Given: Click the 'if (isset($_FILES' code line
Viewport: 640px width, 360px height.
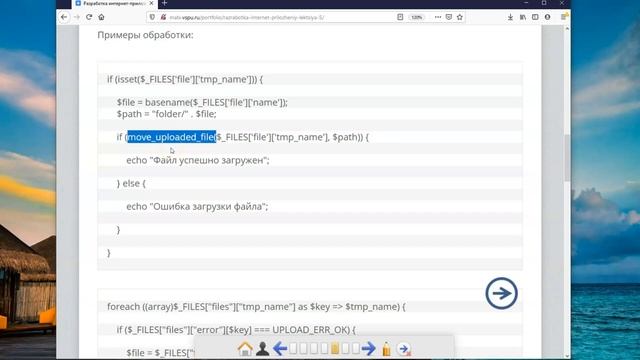Looking at the screenshot, I should click(x=185, y=79).
